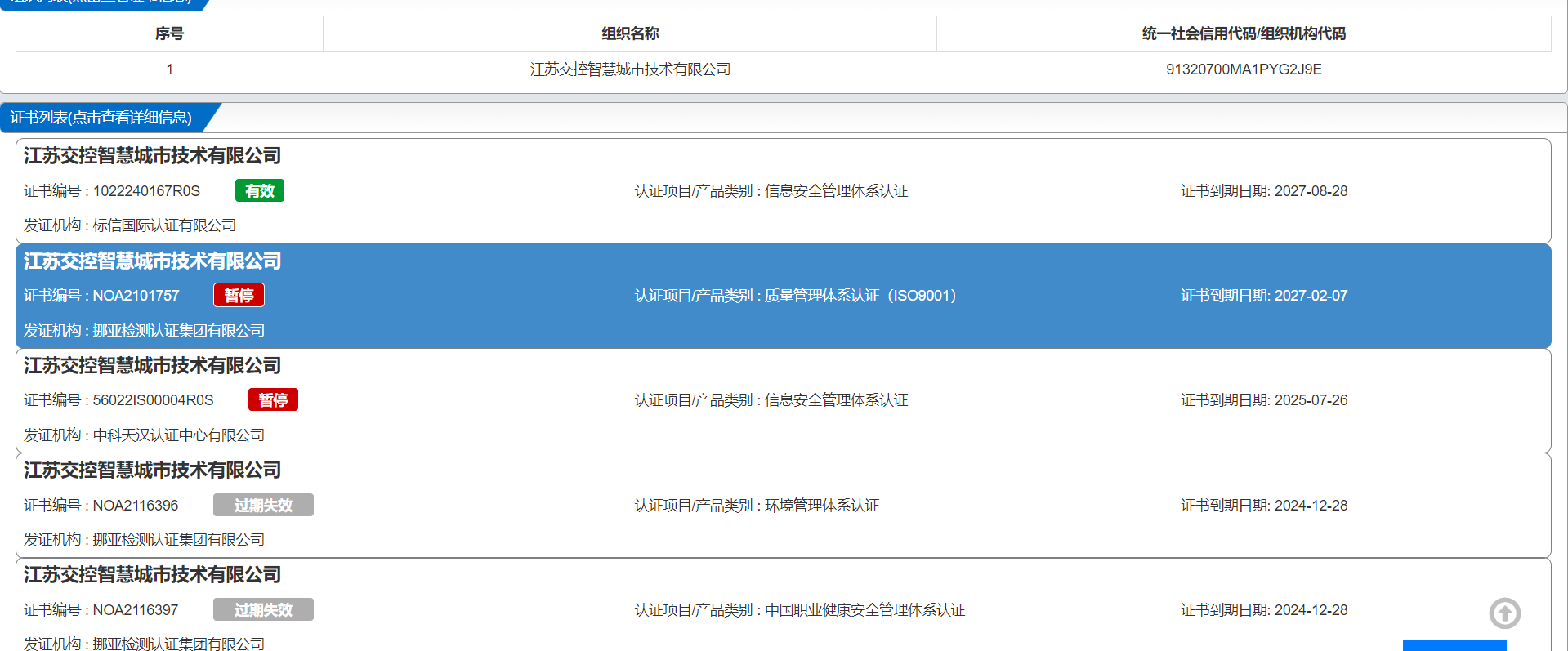The image size is (1568, 651).
Task: Click certificate number 56022IS00004R0S
Action: point(153,400)
